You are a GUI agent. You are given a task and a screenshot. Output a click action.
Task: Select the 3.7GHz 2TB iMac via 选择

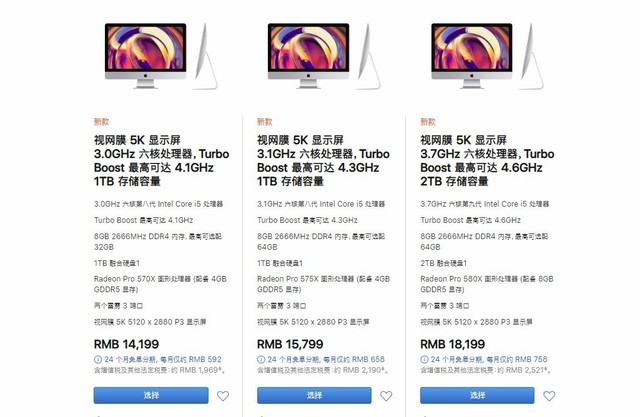point(477,395)
